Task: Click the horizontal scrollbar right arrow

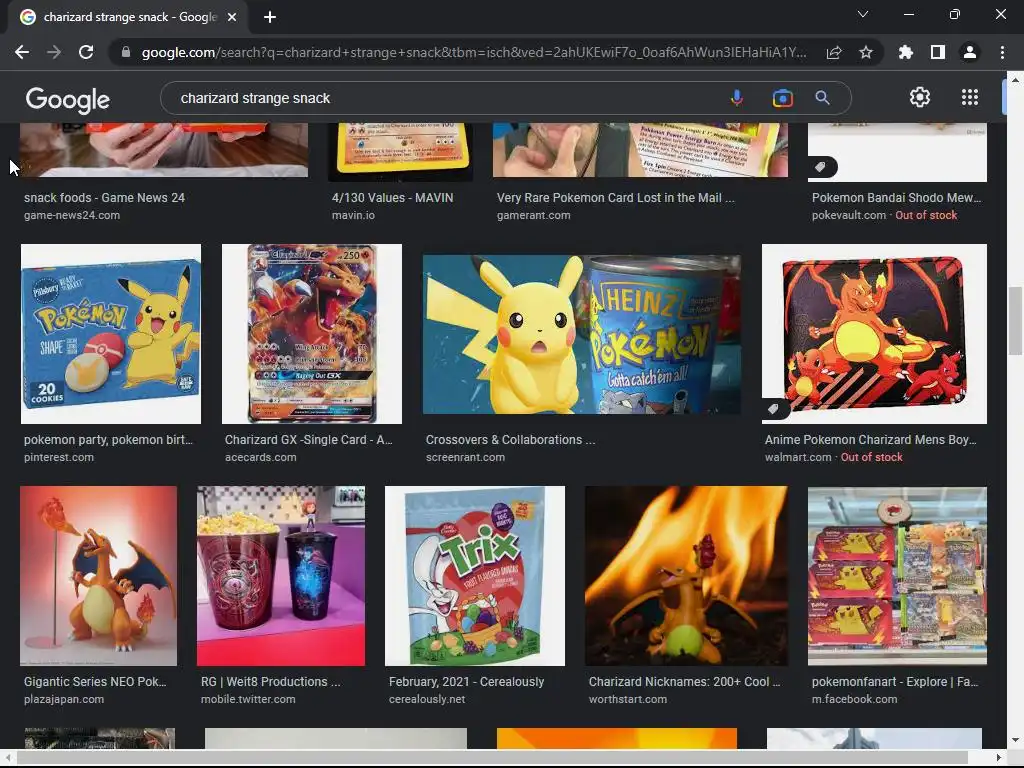Action: click(x=999, y=758)
